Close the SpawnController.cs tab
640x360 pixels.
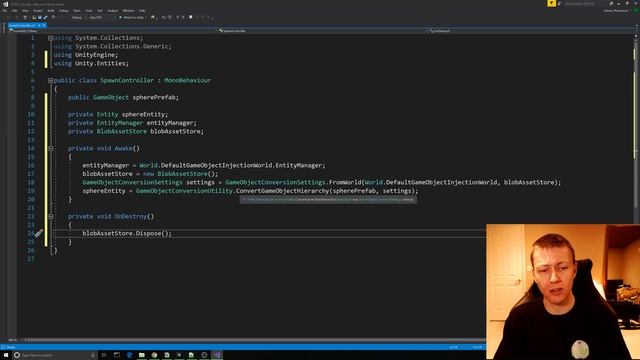pos(44,25)
